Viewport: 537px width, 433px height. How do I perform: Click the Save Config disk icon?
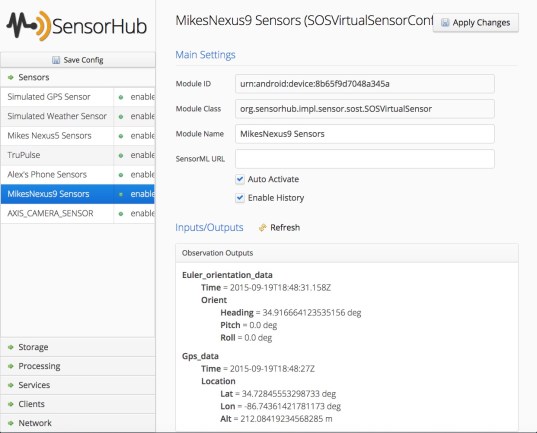56,60
